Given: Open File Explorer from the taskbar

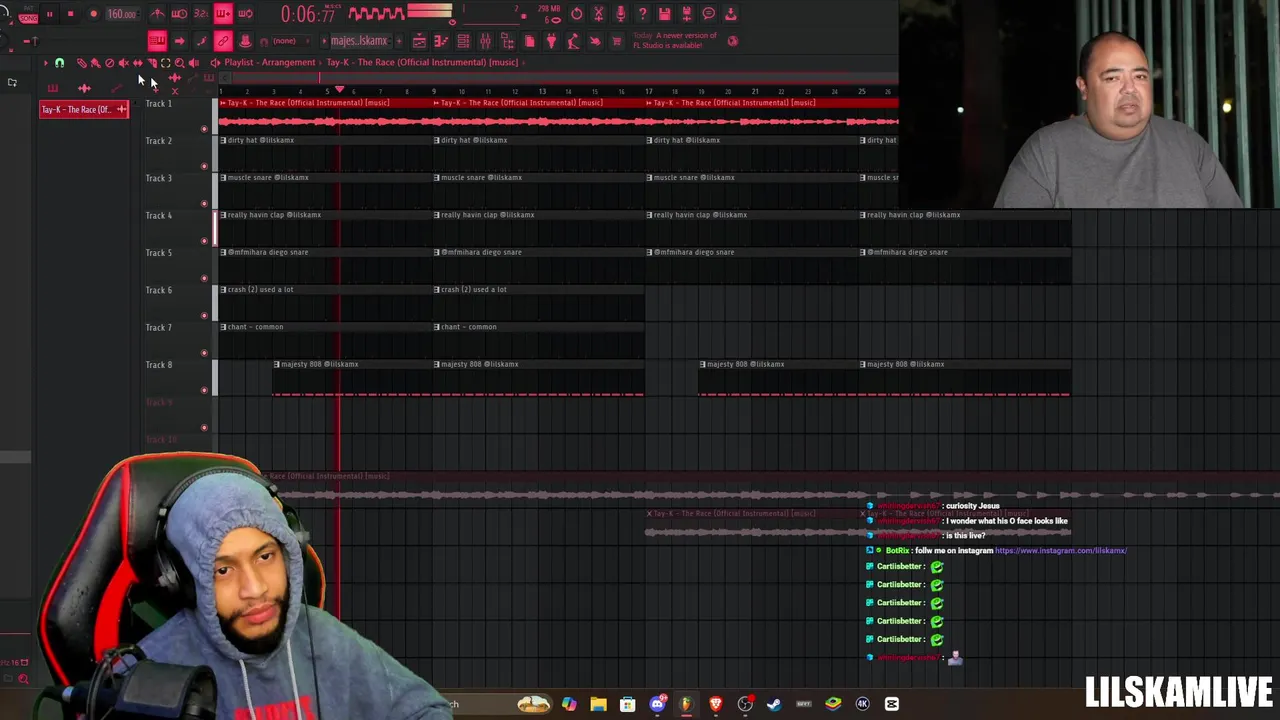Looking at the screenshot, I should pyautogui.click(x=598, y=704).
